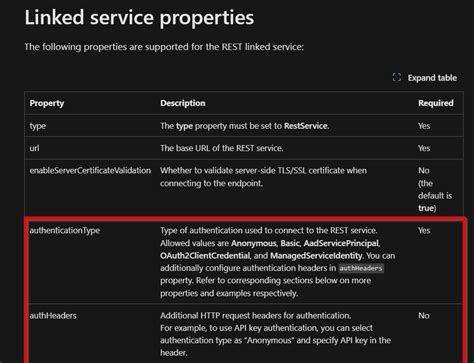The height and width of the screenshot is (363, 474).
Task: Click the Expand table icon
Action: coord(397,77)
